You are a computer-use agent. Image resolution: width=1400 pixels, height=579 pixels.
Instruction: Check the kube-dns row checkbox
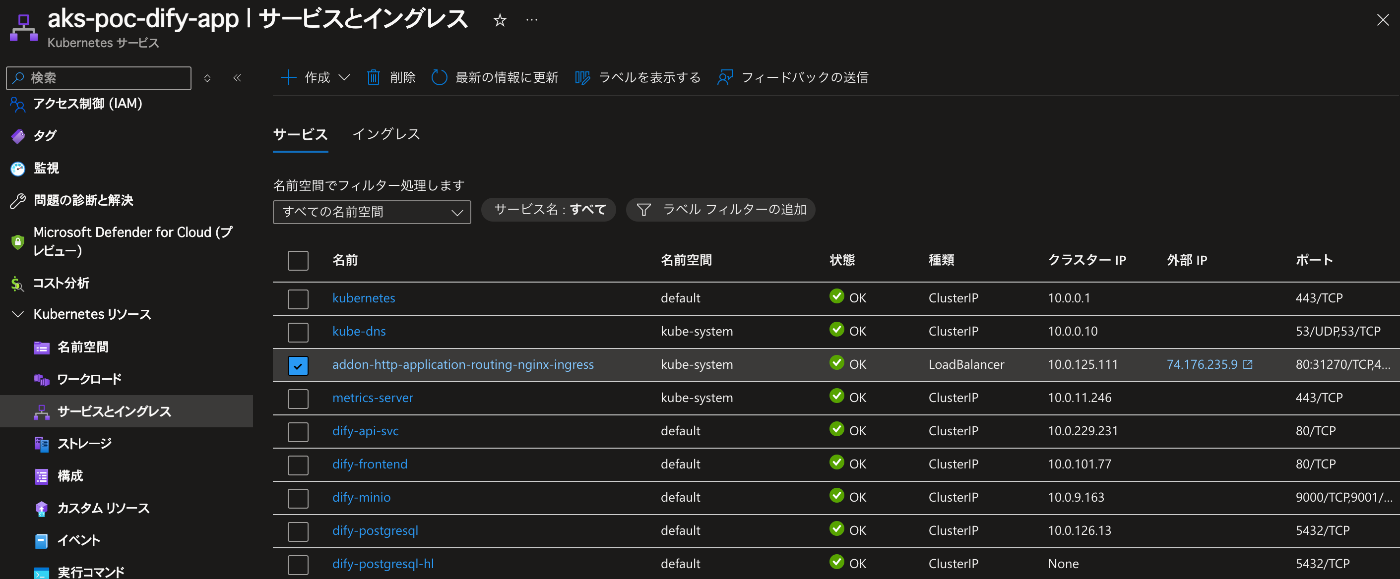pos(298,332)
